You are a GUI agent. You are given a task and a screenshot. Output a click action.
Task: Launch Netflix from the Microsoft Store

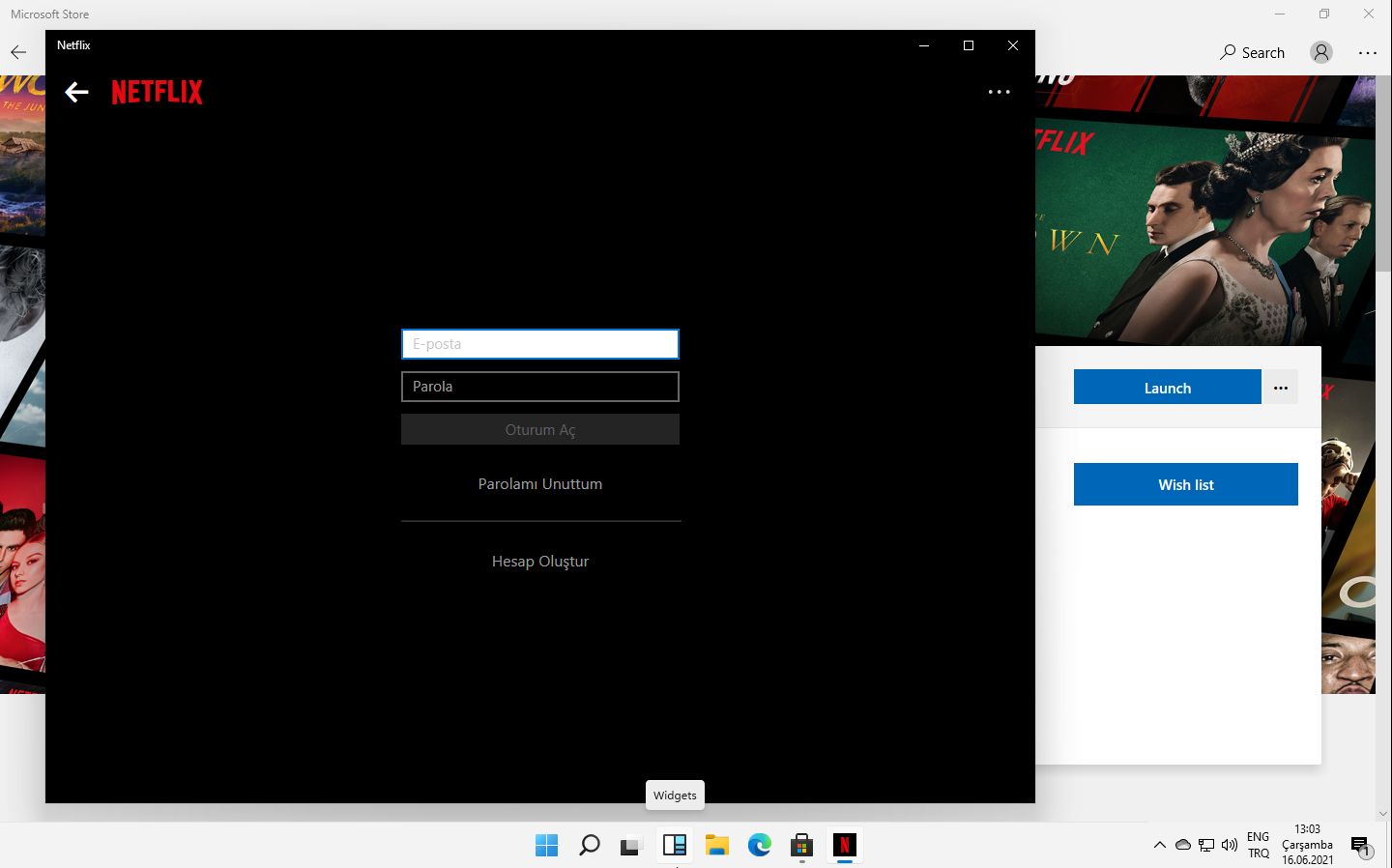click(x=1168, y=388)
